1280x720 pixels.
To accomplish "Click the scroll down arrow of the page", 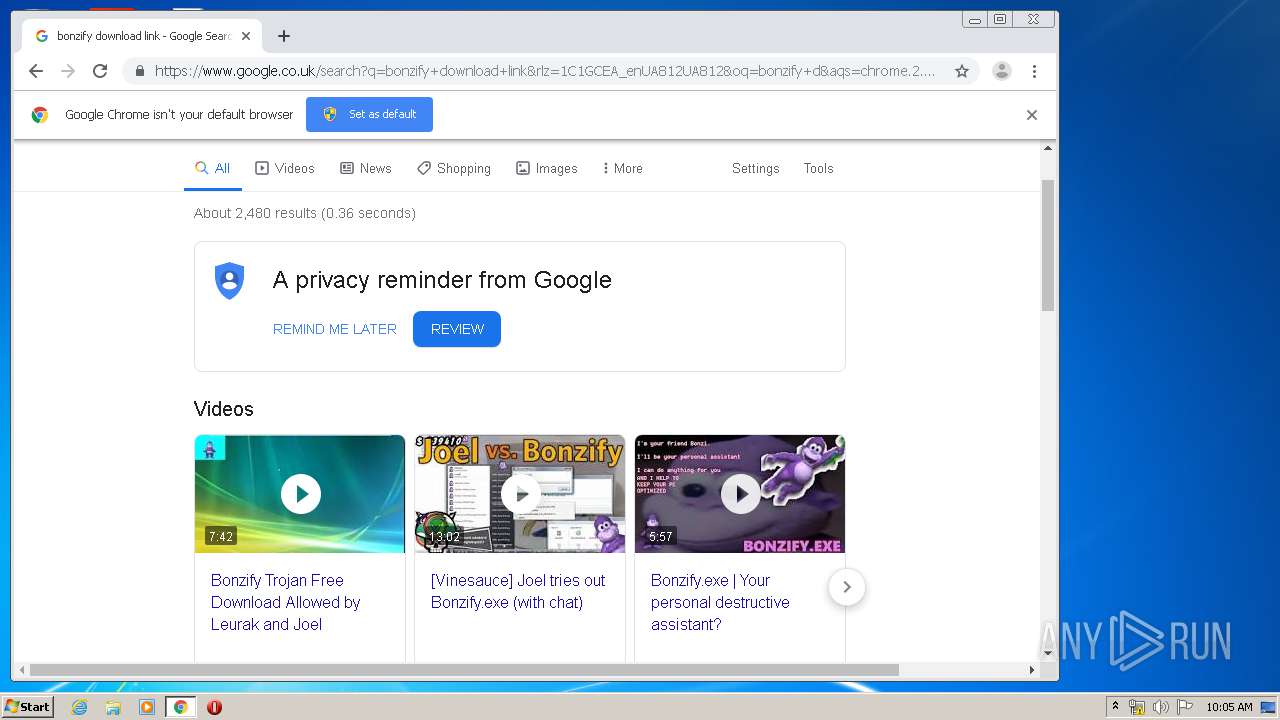I will point(1048,654).
